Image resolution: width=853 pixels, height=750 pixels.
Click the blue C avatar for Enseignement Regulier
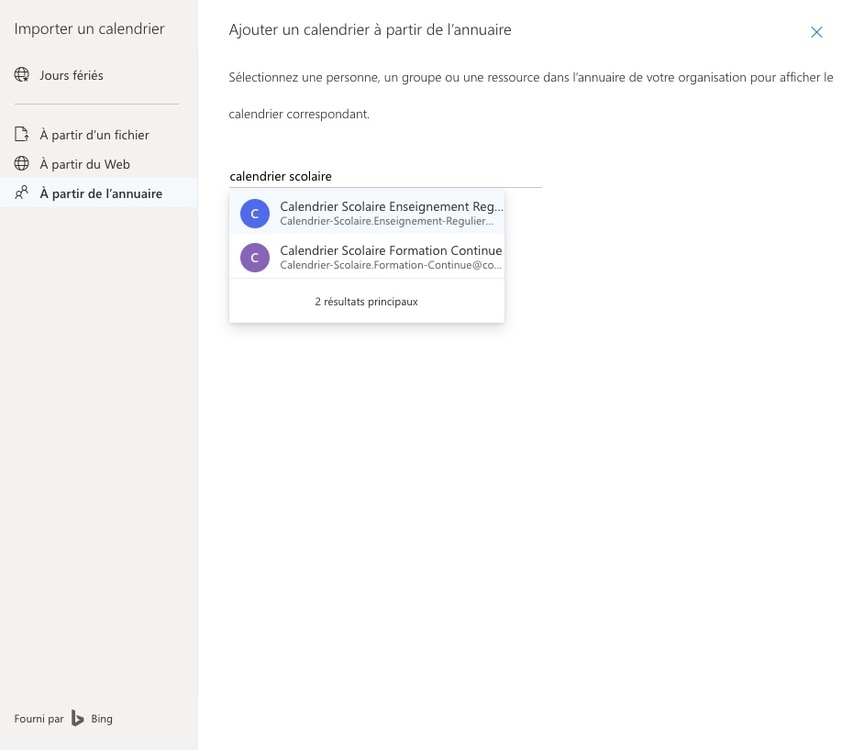[255, 213]
